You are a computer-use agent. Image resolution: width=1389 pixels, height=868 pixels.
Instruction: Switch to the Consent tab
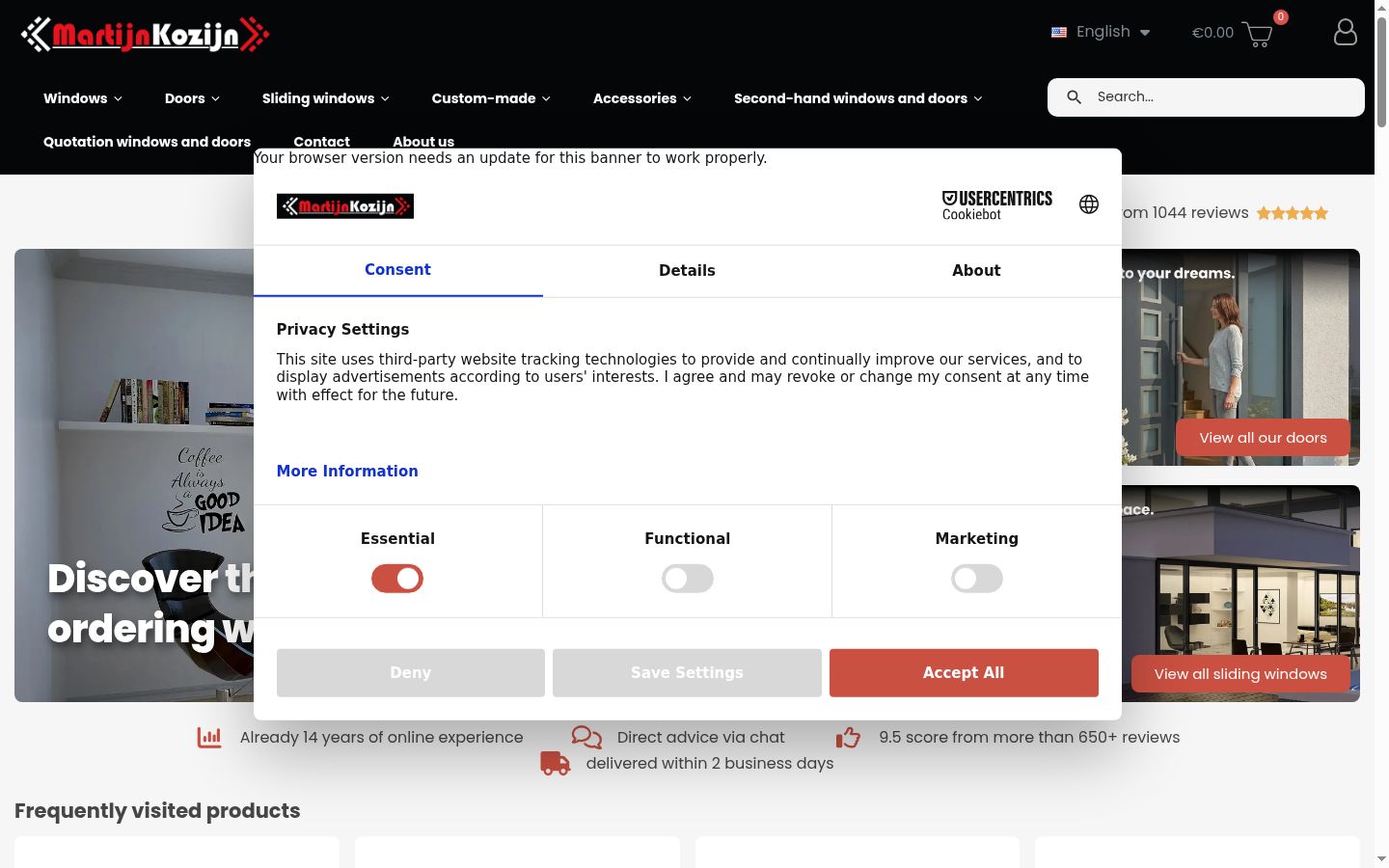click(397, 270)
